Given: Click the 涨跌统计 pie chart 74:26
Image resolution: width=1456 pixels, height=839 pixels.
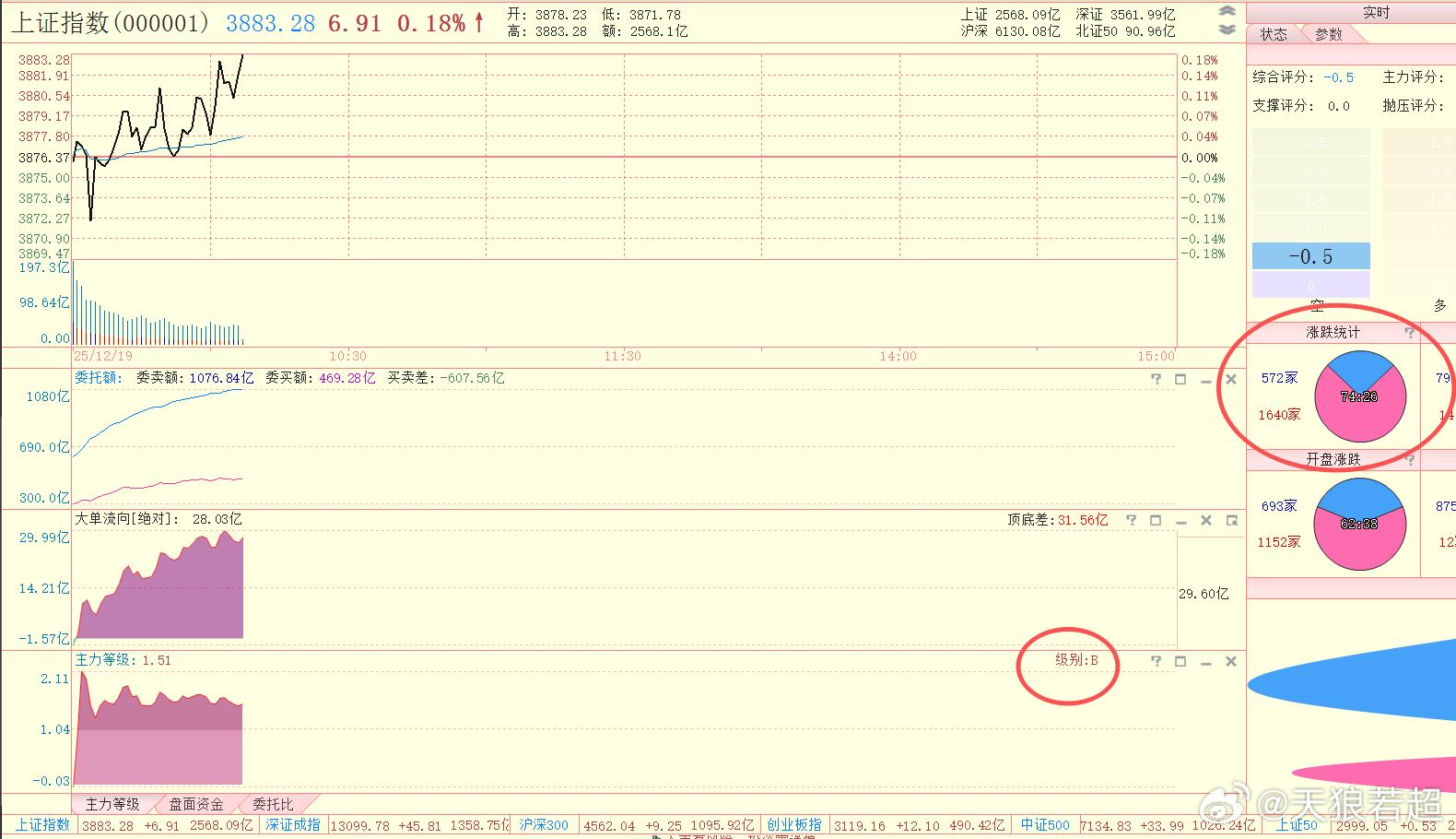Looking at the screenshot, I should 1360,396.
